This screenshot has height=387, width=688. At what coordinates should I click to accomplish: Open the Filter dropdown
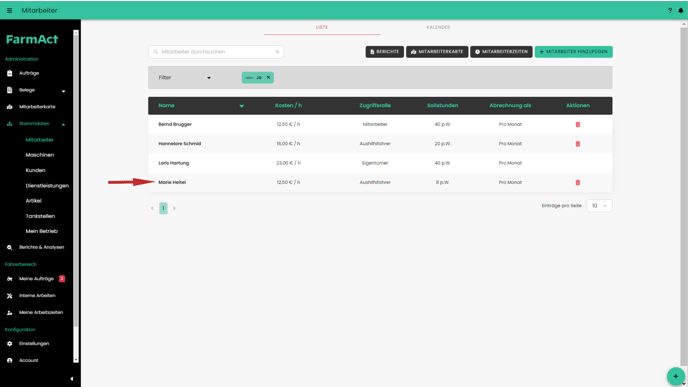point(184,78)
